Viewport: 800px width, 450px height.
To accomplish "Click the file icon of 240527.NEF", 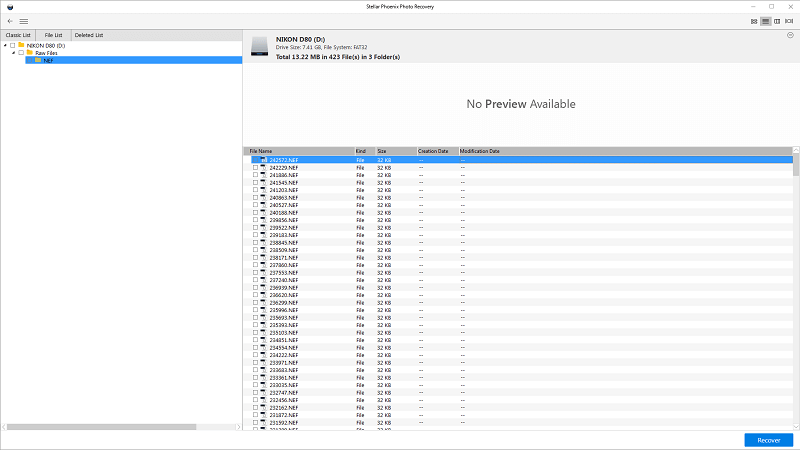I will point(264,205).
